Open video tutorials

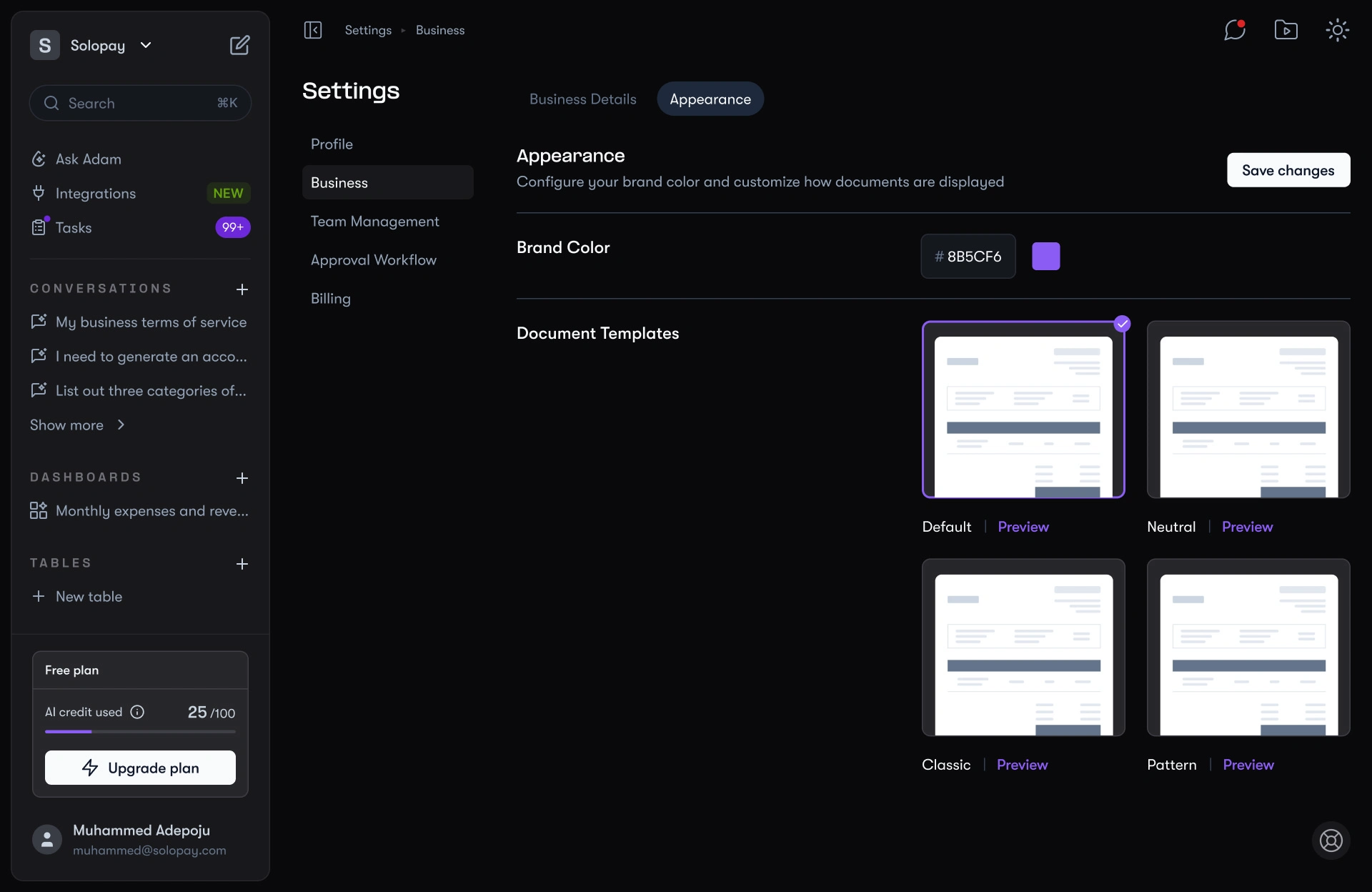click(x=1286, y=30)
